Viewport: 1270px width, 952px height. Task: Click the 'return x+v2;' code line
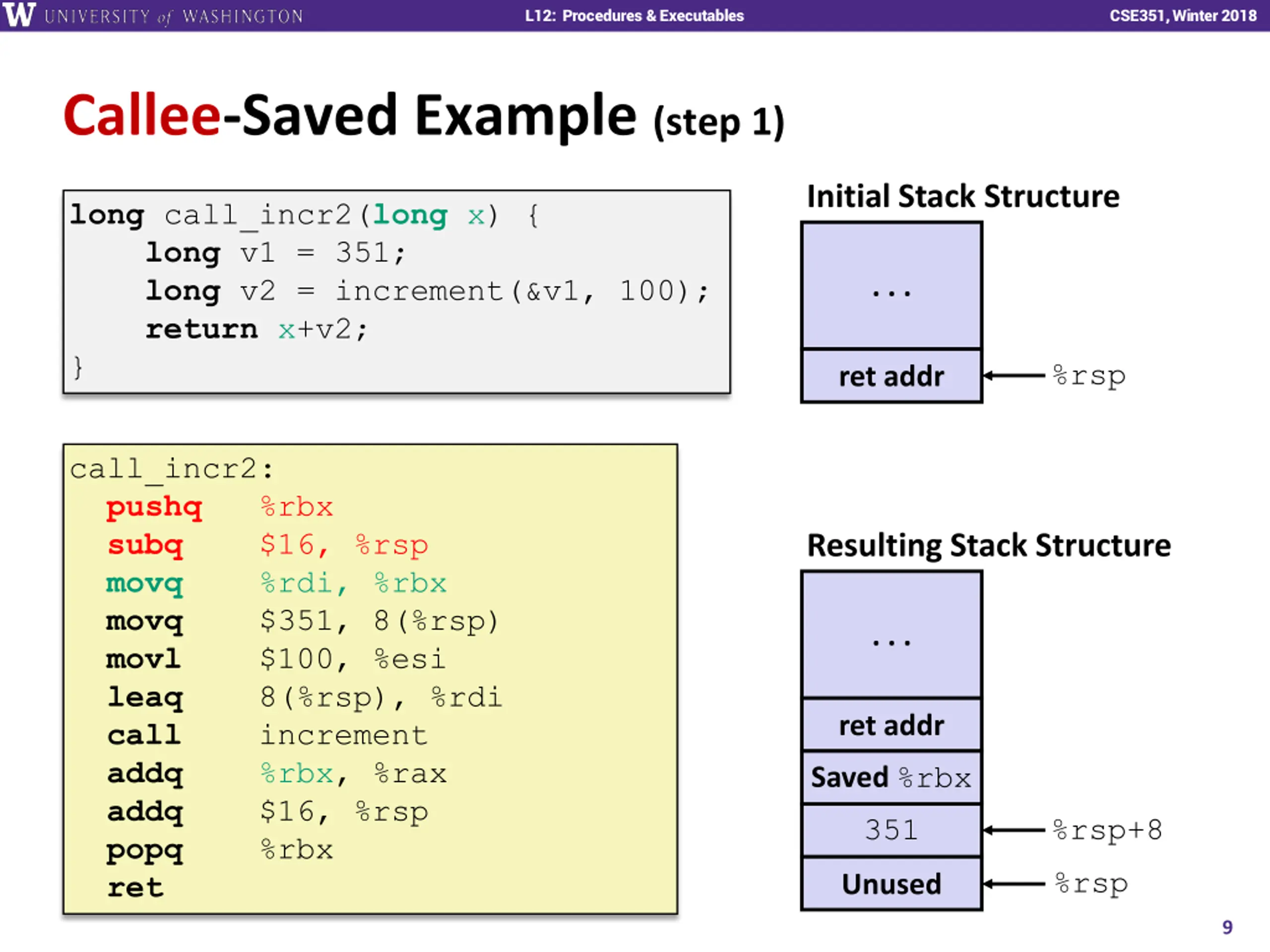pos(256,330)
